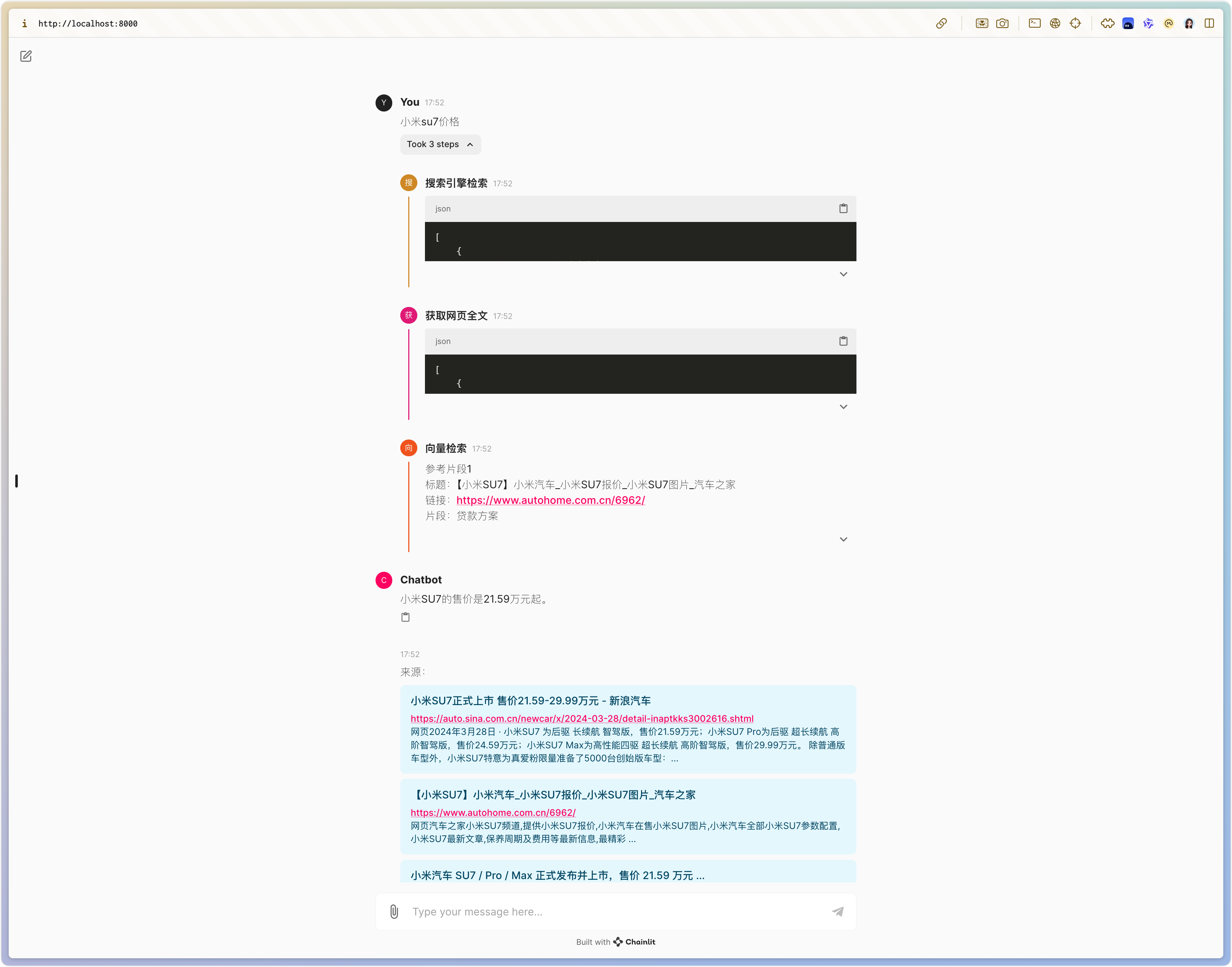Open the extensions puzzle icon
Viewport: 1232px width, 967px height.
click(1107, 23)
